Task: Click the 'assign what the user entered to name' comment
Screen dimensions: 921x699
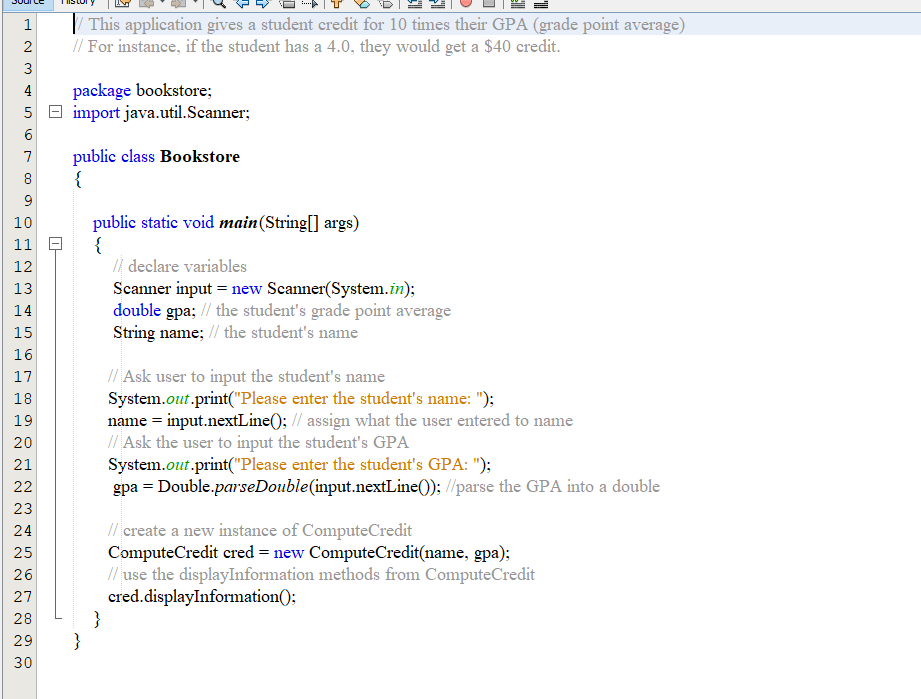Action: pos(432,421)
